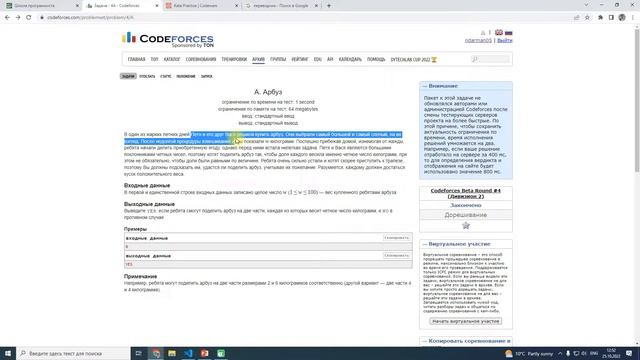Open the СОРЕВНОВАНИЯ menu item
640x360 pixels.
point(201,60)
